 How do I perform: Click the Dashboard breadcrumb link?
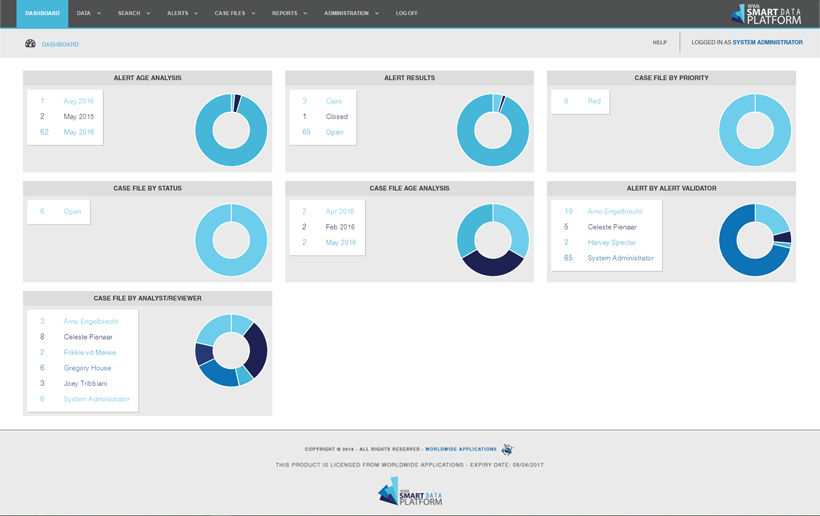tap(60, 44)
